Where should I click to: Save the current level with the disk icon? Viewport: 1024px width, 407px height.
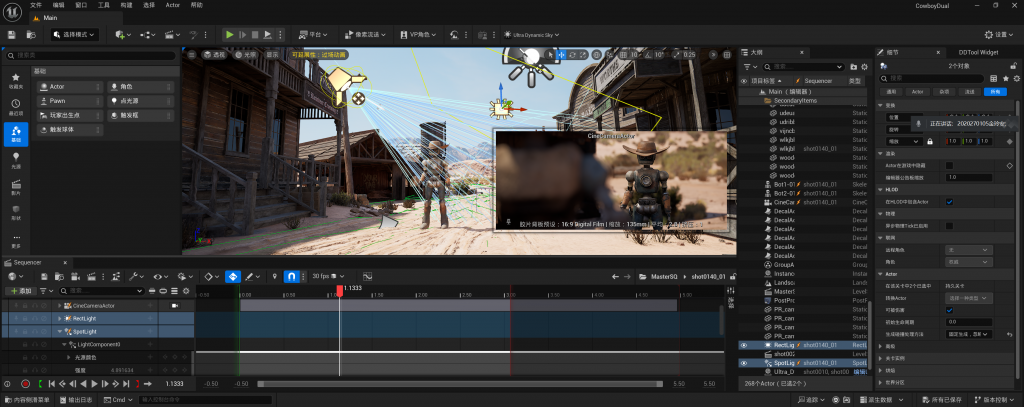(x=11, y=34)
